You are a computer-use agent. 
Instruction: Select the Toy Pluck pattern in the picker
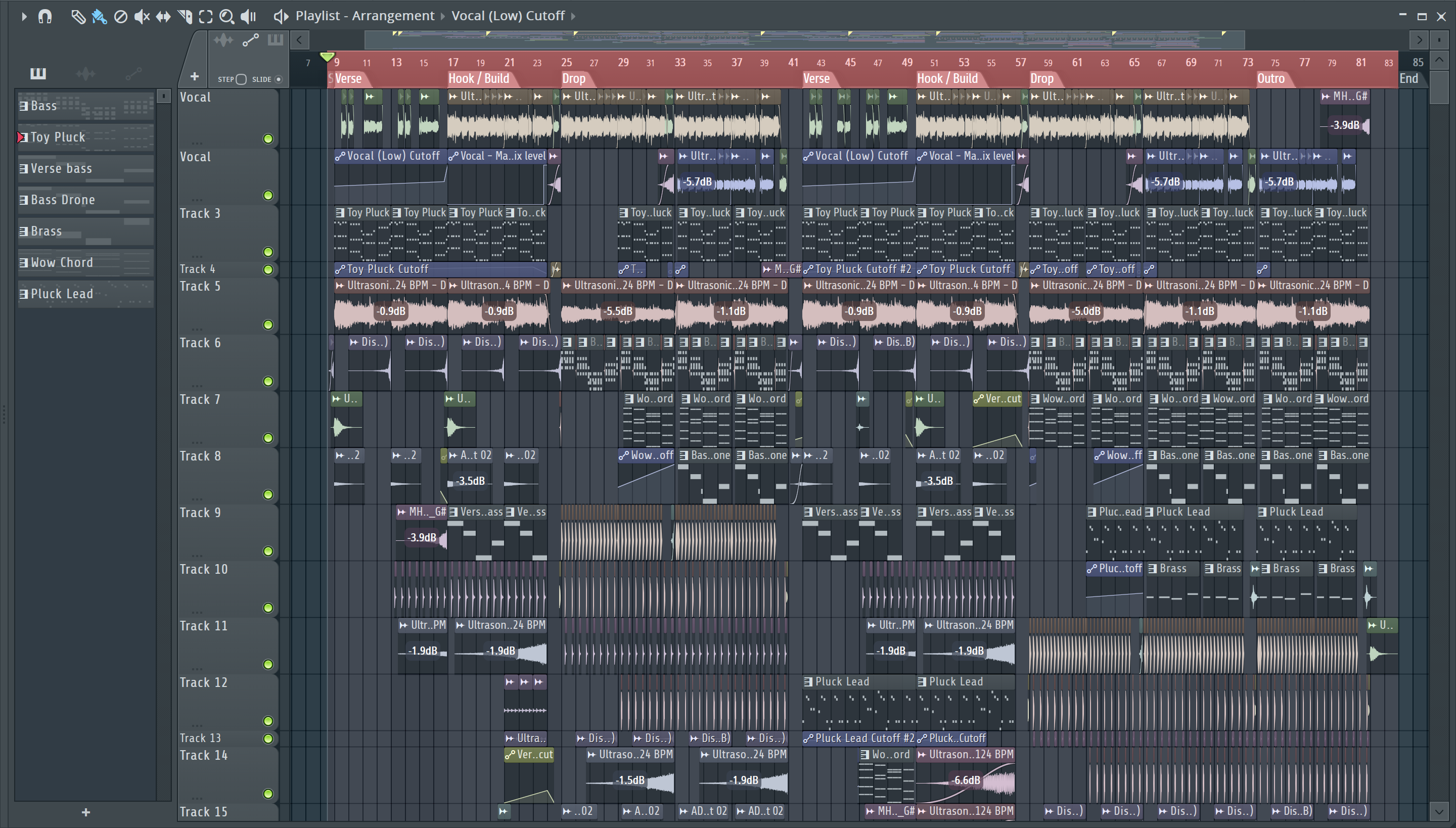pos(85,137)
